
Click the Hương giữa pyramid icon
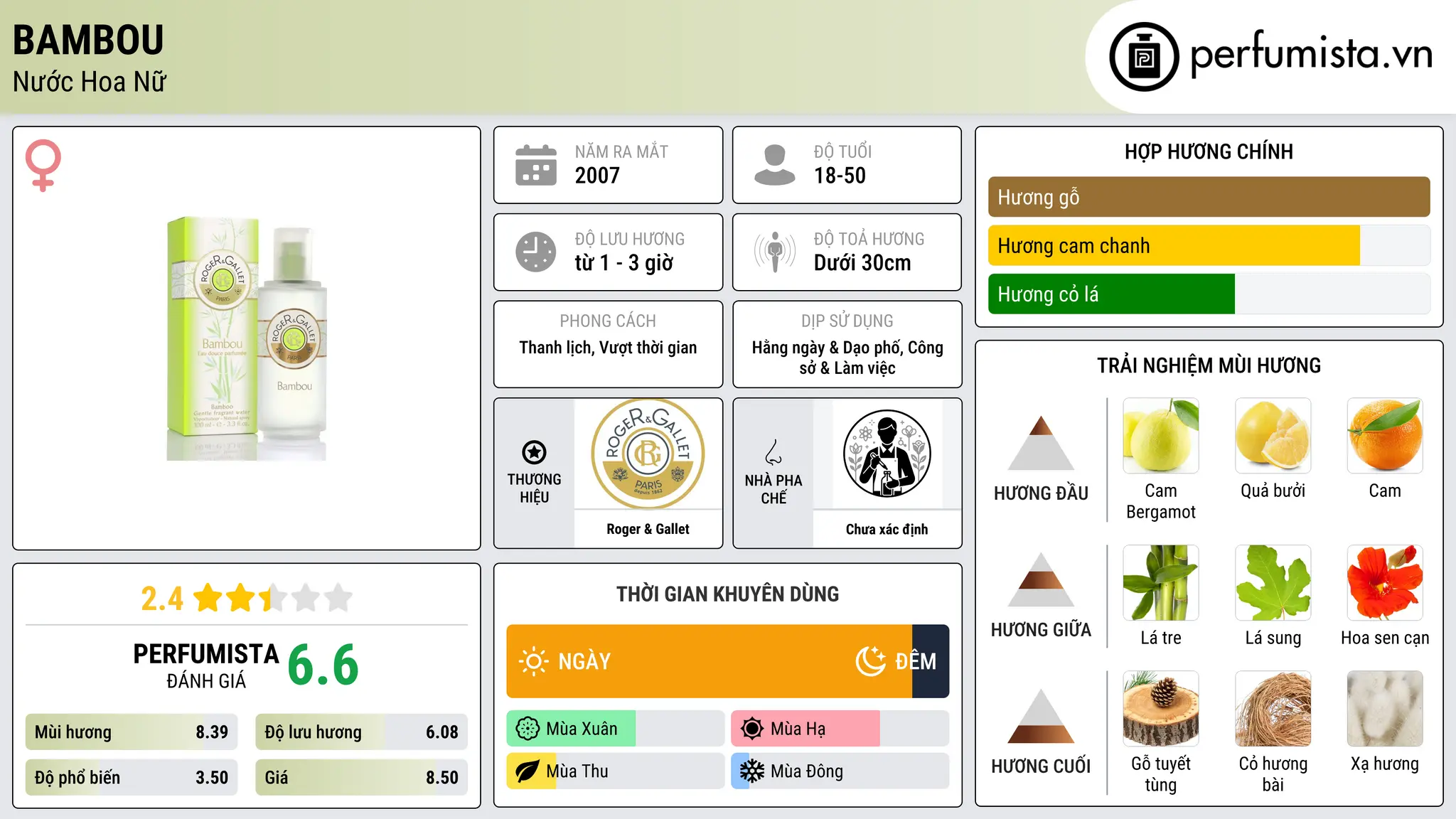[x=1041, y=579]
